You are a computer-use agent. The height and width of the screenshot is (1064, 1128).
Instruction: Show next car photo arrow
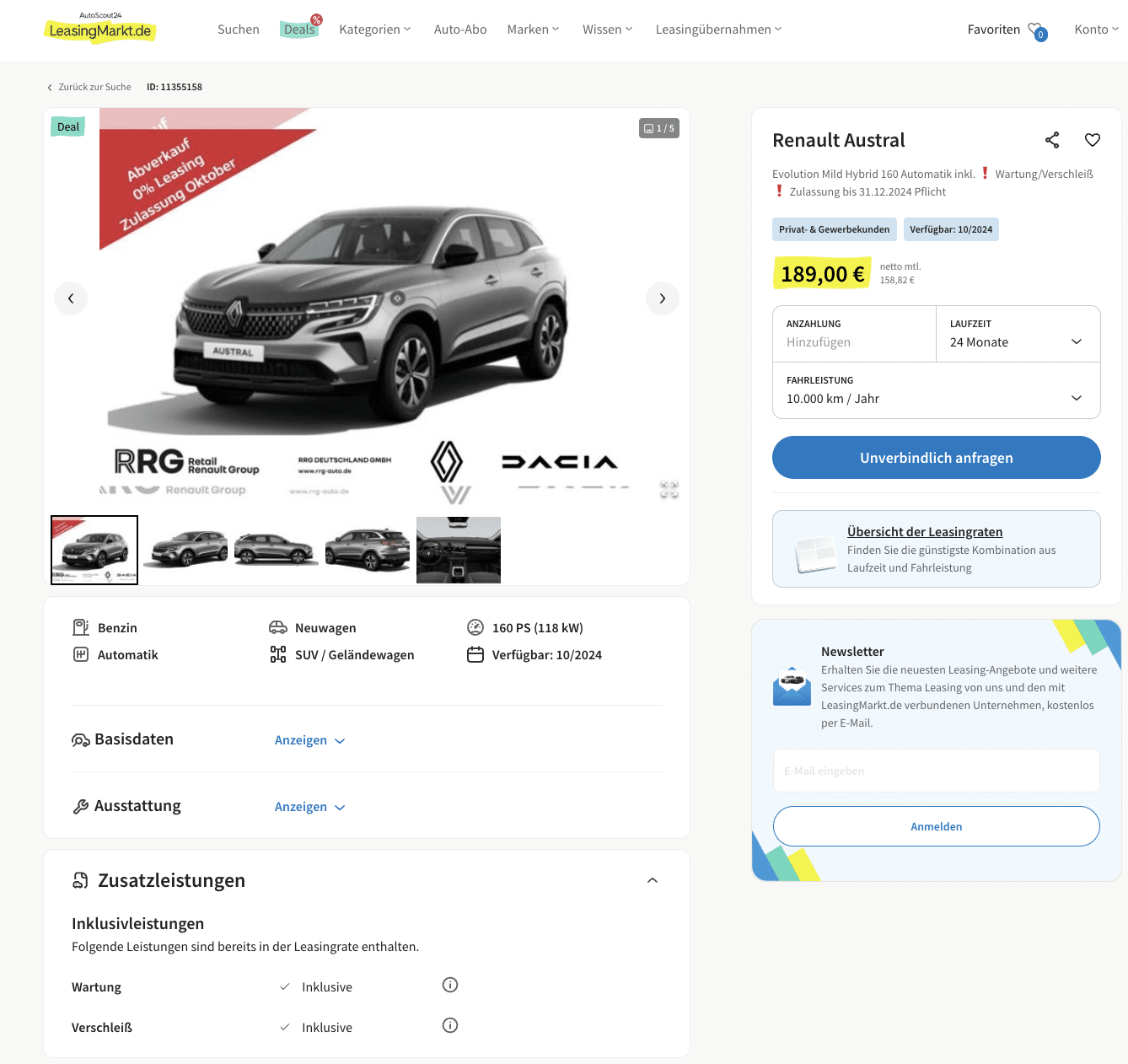(x=663, y=298)
